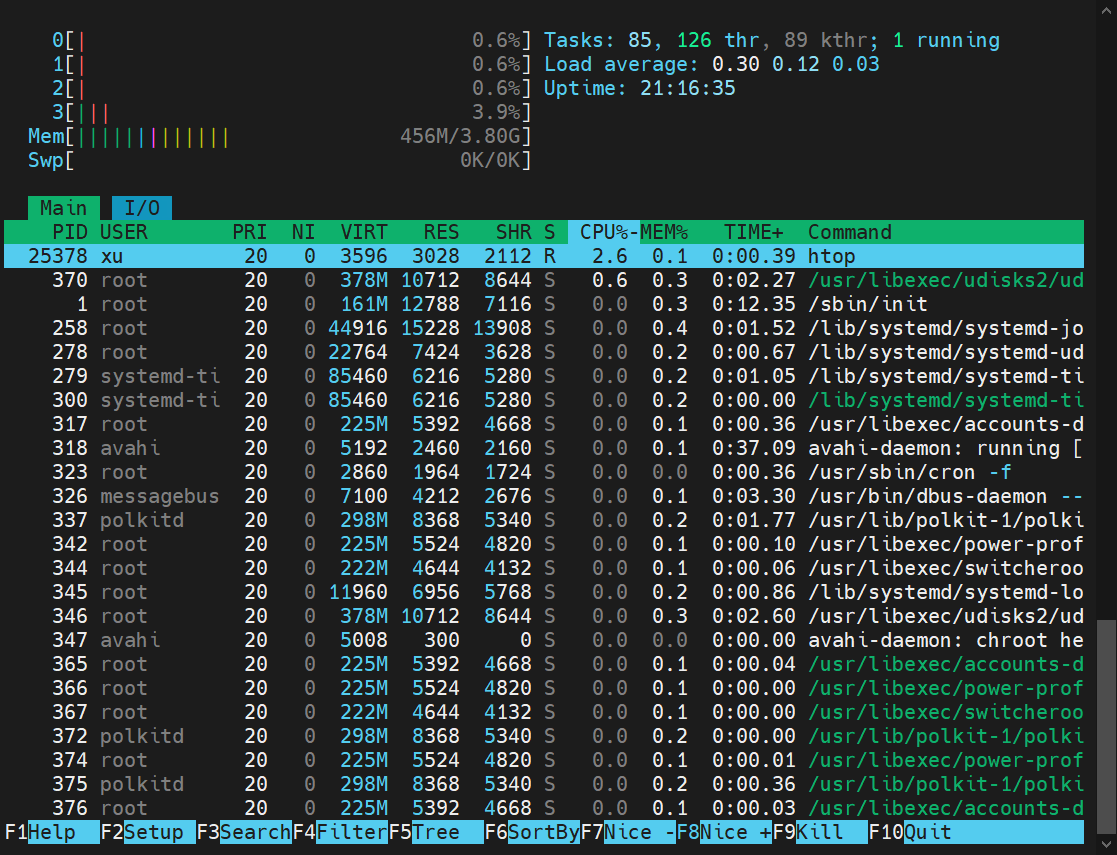The width and height of the screenshot is (1117, 855).
Task: Click the Mem usage meter
Action: point(280,136)
